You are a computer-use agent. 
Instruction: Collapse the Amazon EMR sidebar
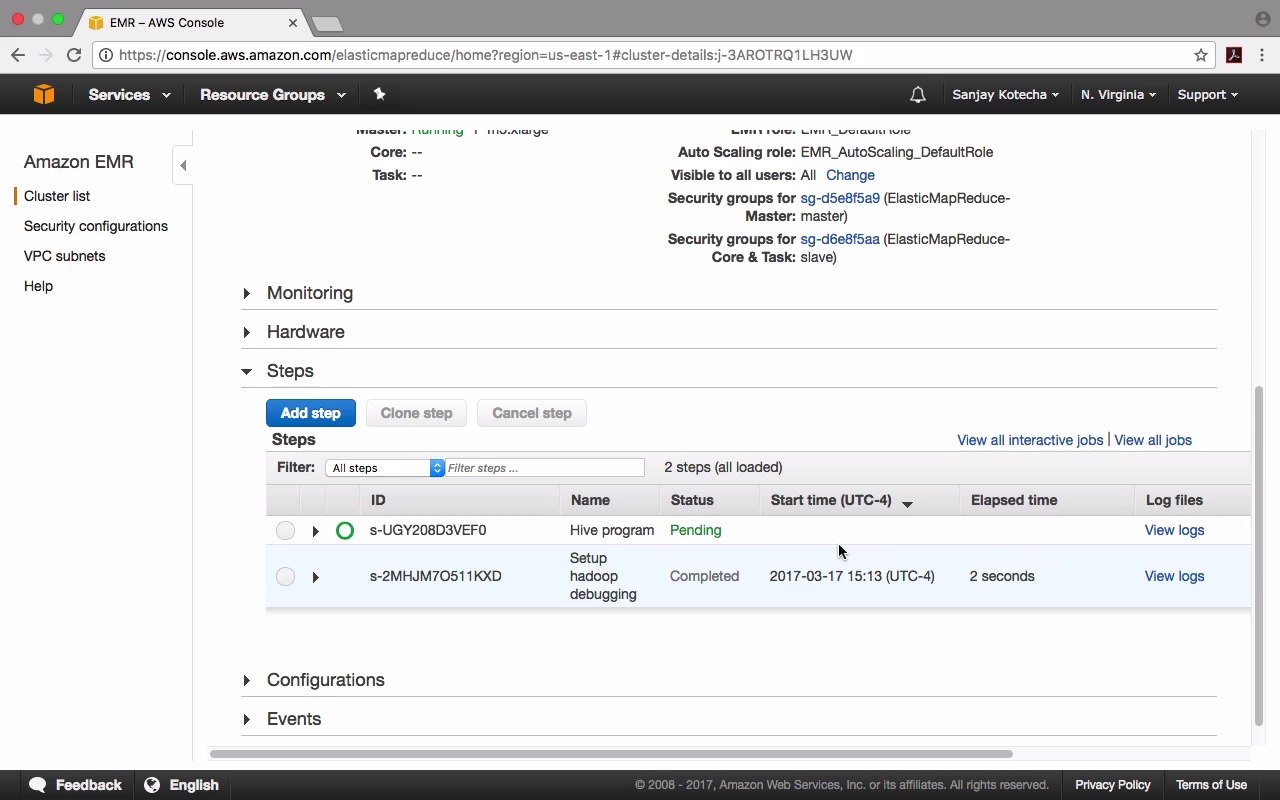coord(183,165)
